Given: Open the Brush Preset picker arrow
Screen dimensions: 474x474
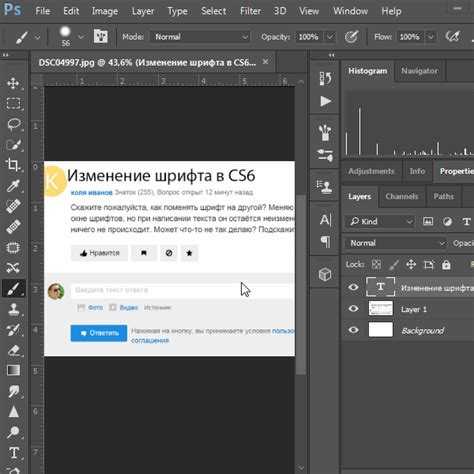Looking at the screenshot, I should click(x=81, y=37).
